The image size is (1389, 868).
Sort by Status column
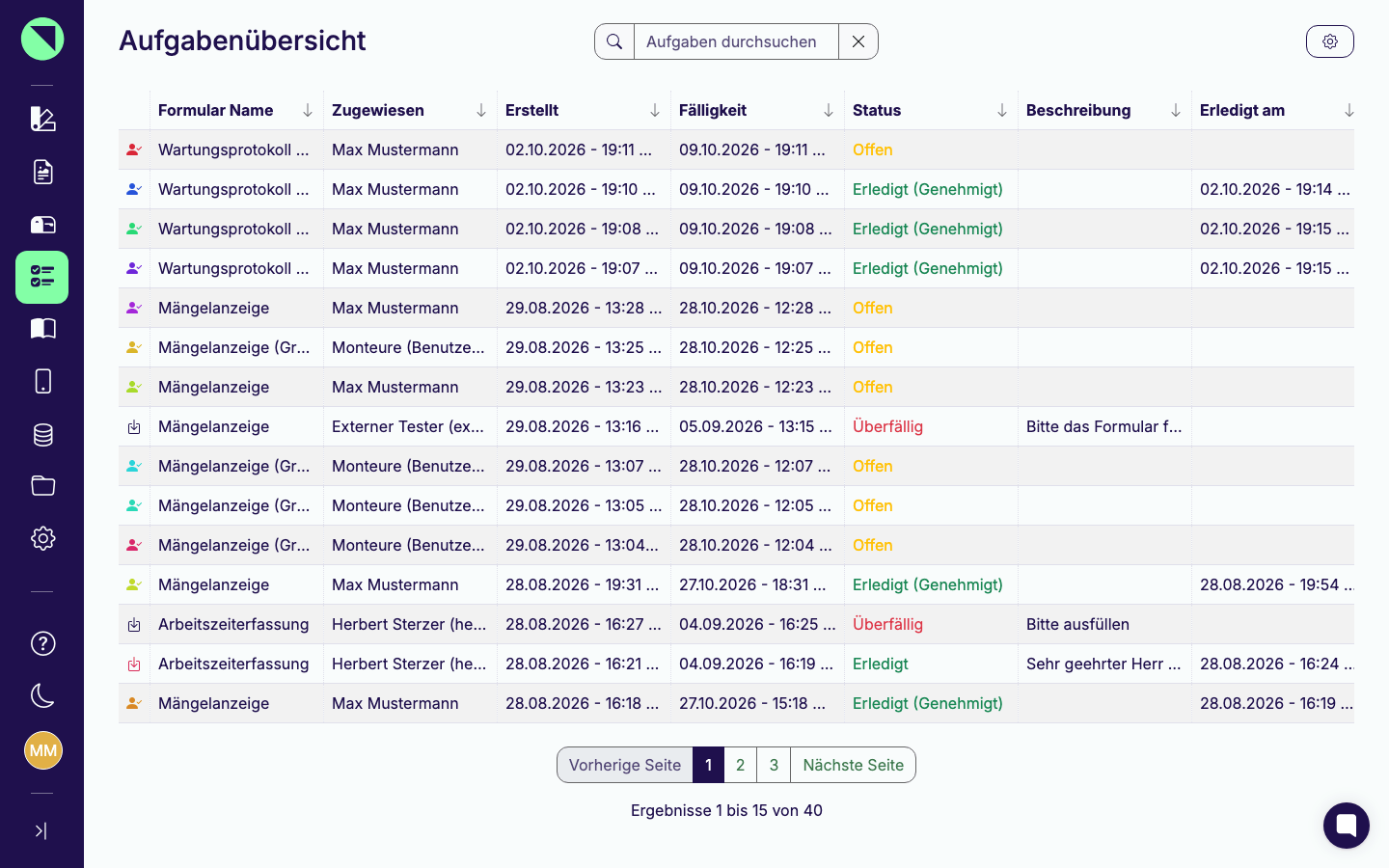point(1002,110)
